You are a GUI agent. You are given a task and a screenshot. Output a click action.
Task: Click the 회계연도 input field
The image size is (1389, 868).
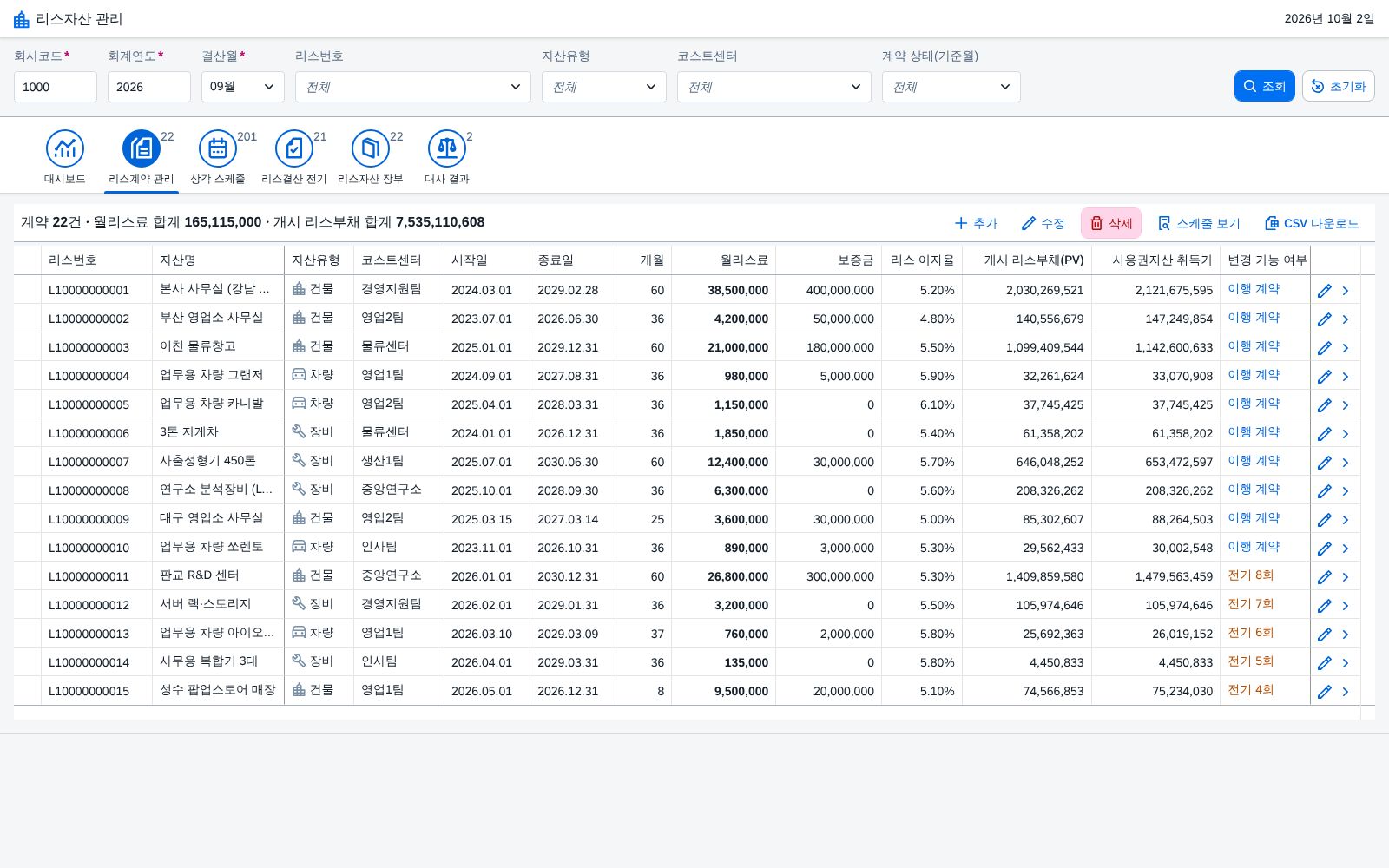pyautogui.click(x=149, y=87)
